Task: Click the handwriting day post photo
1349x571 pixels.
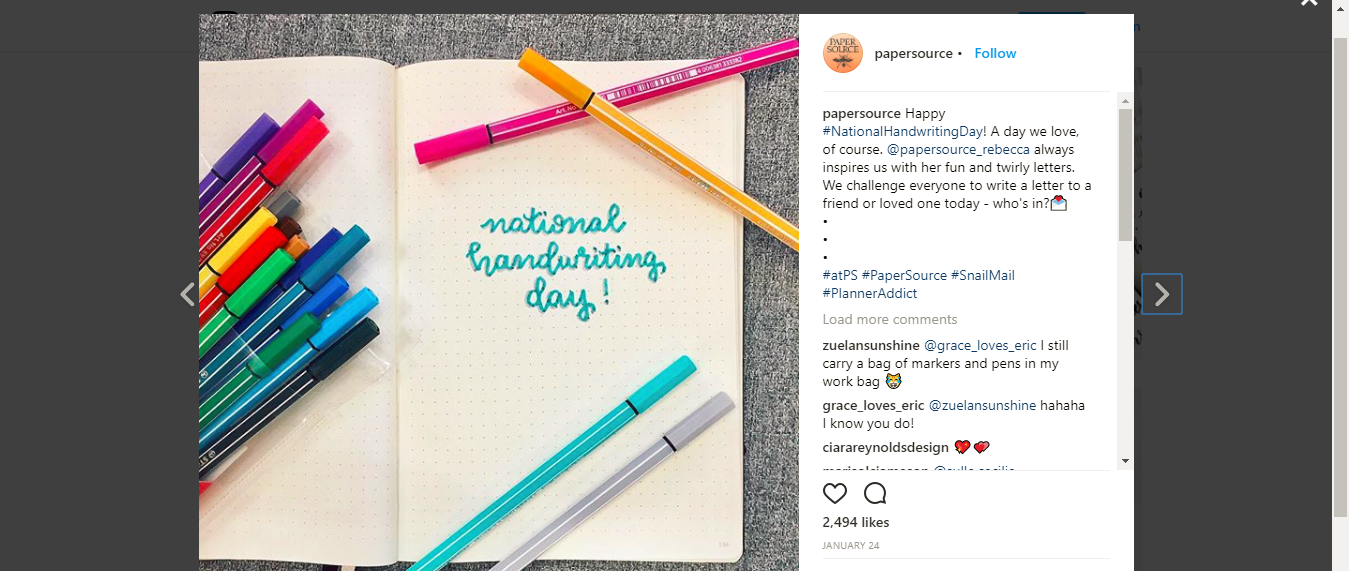Action: (498, 290)
